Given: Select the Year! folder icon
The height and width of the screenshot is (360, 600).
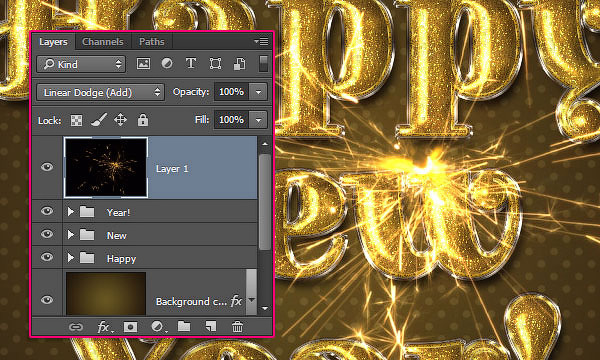Looking at the screenshot, I should 87,212.
